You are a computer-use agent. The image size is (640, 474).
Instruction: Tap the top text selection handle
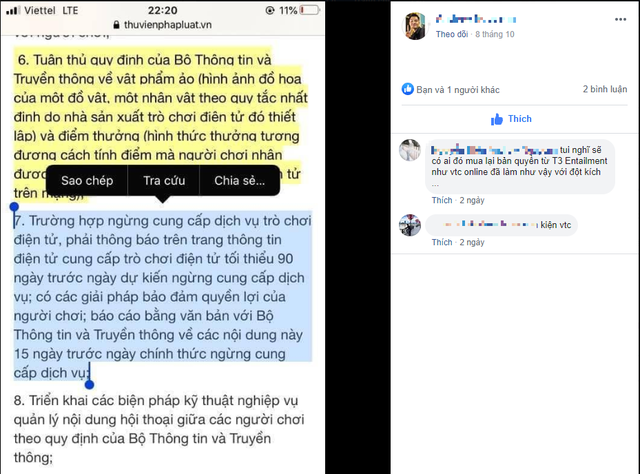[x=14, y=207]
